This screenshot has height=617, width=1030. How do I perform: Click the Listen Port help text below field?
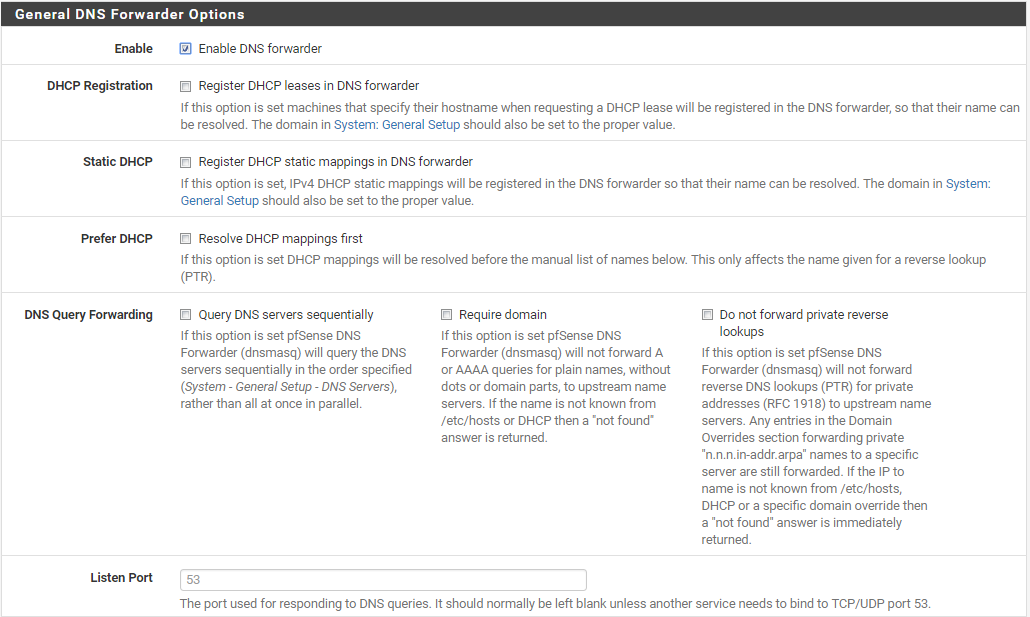[555, 604]
